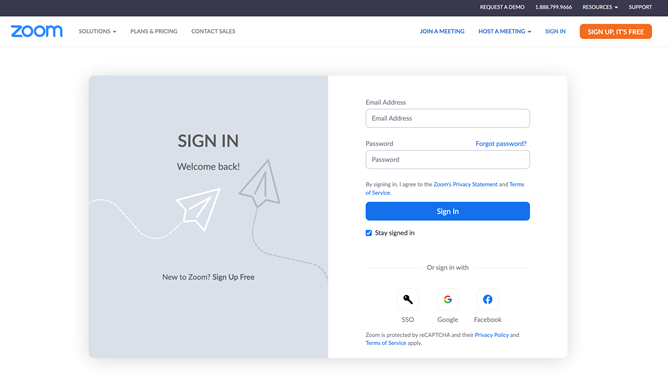Focus the Email Address input field

(x=447, y=118)
